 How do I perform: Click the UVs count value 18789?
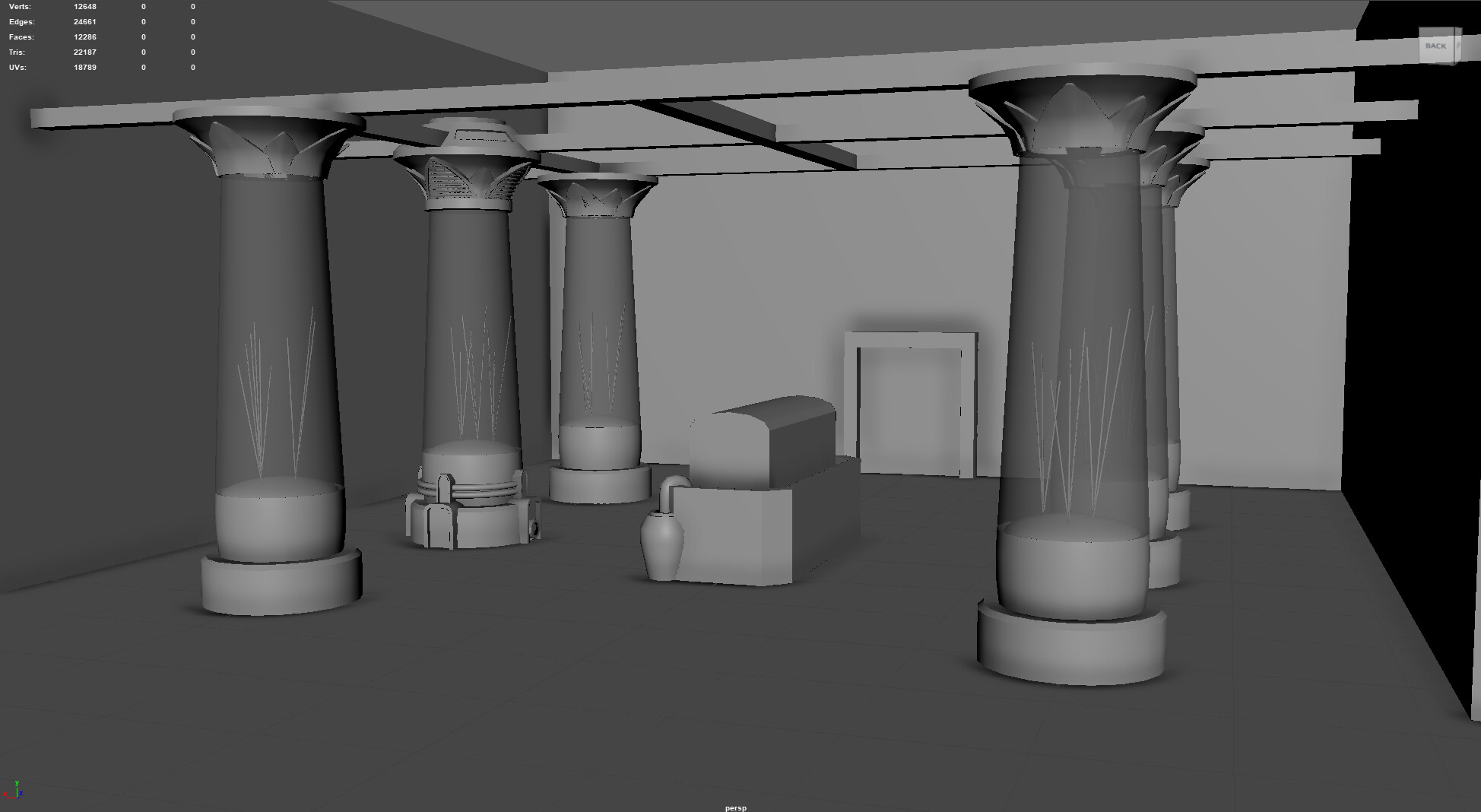point(85,68)
